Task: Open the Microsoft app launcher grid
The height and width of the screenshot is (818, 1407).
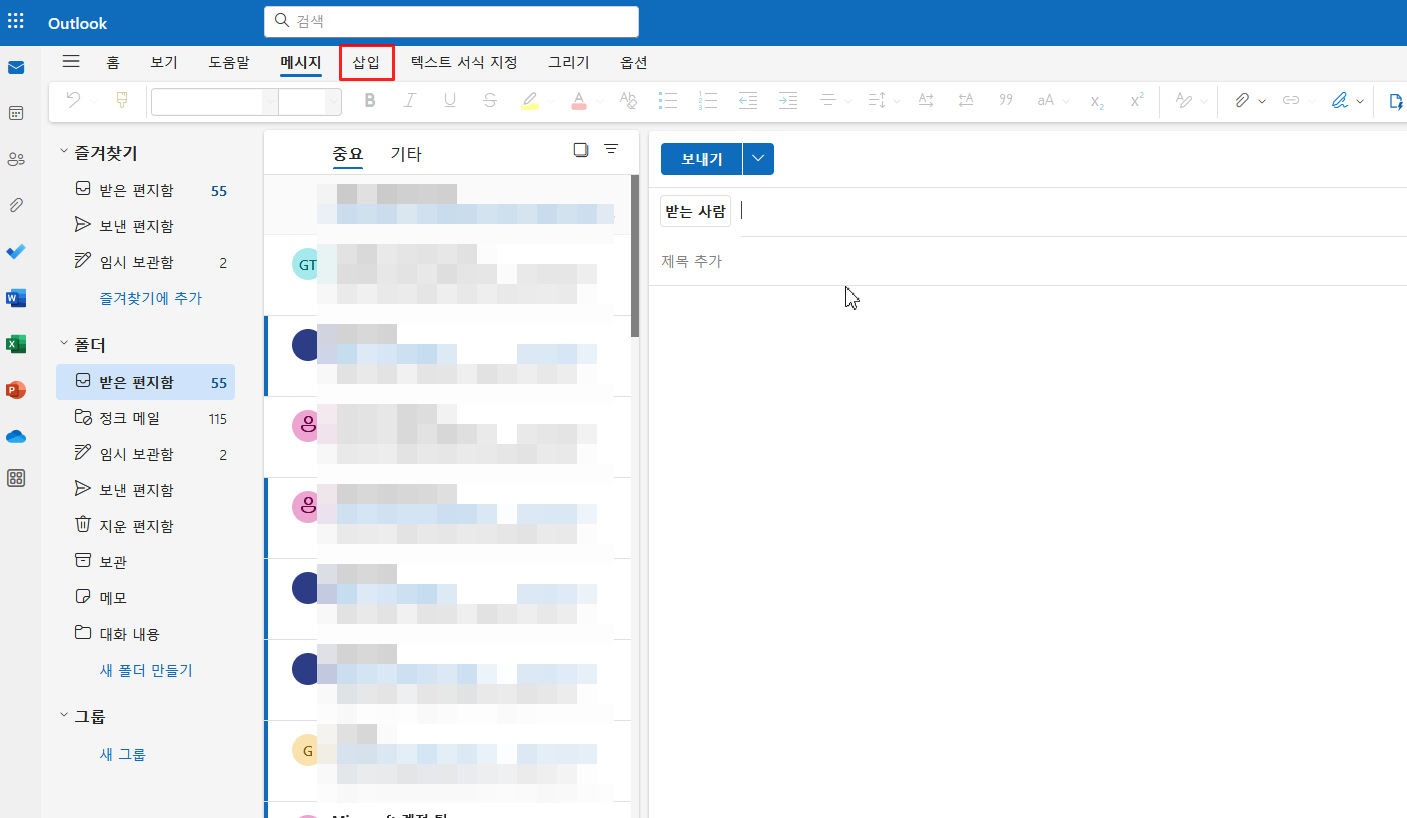Action: click(16, 22)
